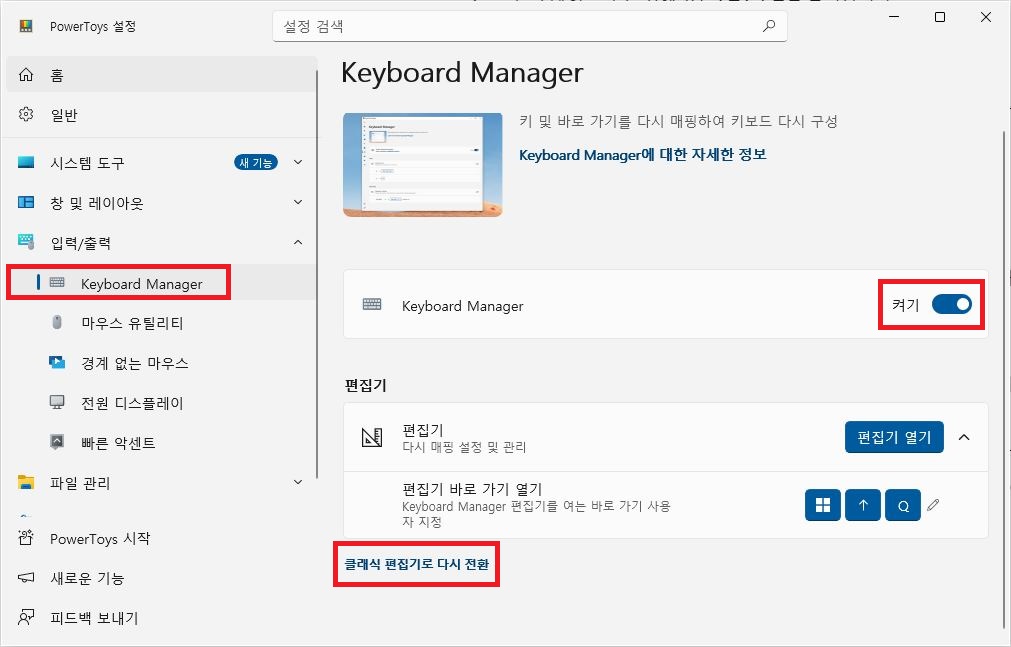This screenshot has height=647, width=1011.
Task: Click 클래식 편집기로 다시 전환 link
Action: (417, 564)
